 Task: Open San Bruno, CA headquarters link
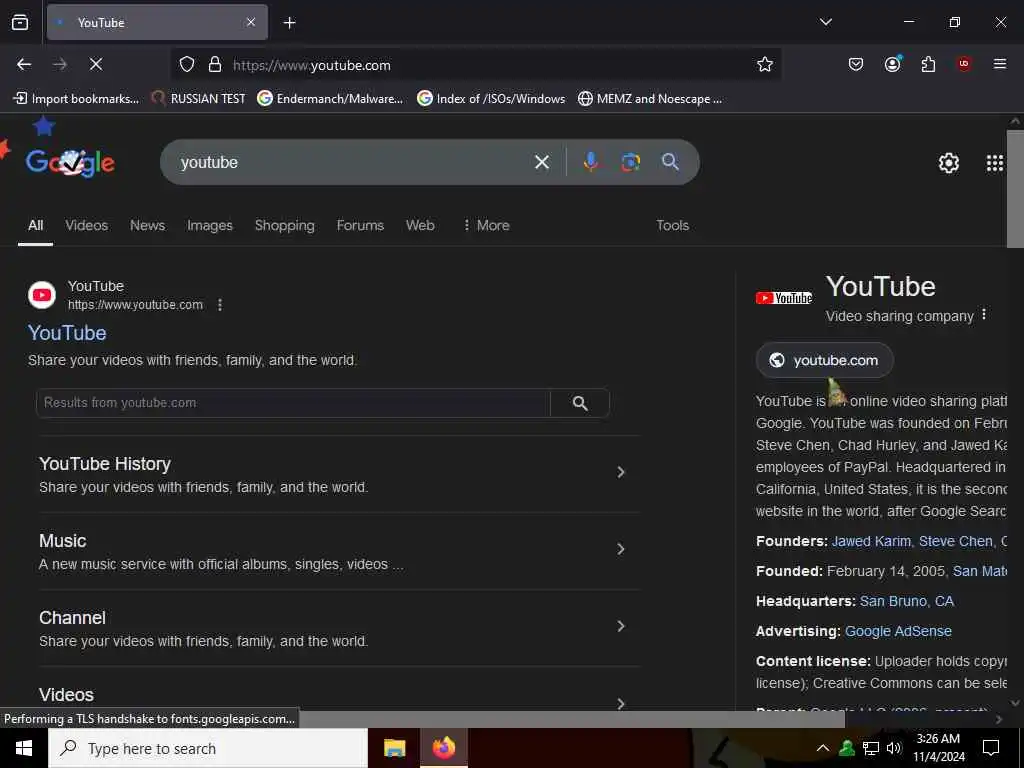(906, 601)
